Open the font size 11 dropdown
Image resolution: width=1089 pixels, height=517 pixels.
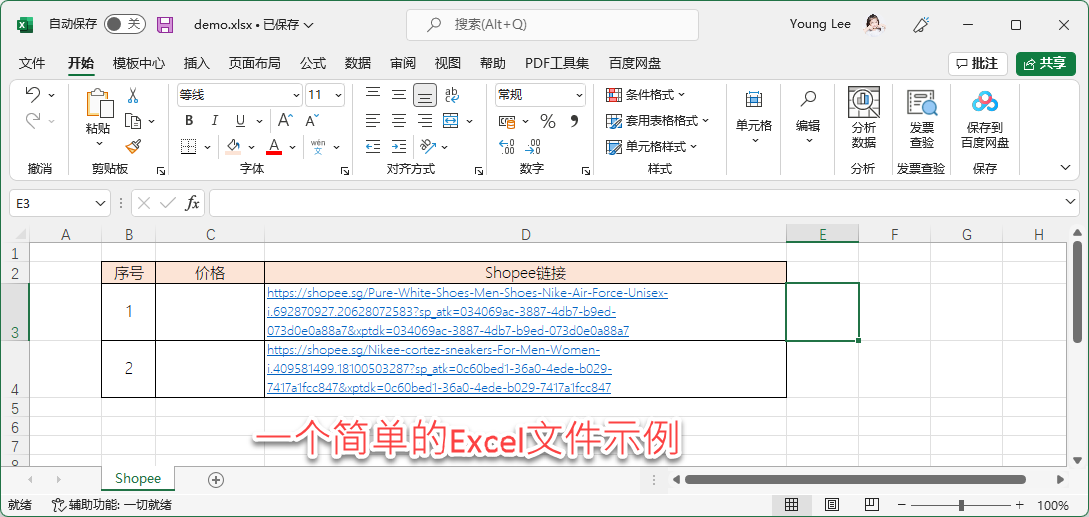[x=338, y=95]
